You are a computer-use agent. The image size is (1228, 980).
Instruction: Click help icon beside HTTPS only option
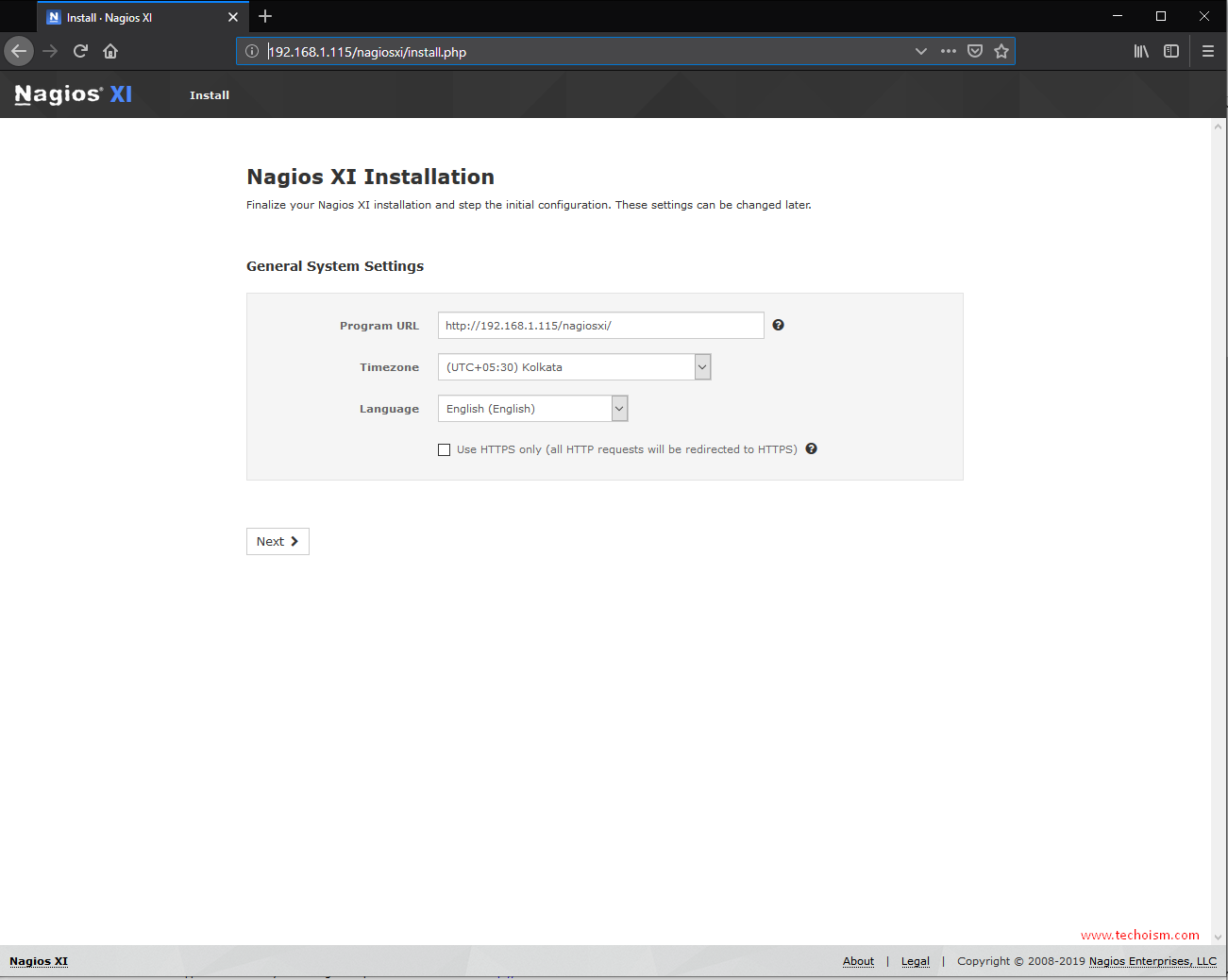coord(811,448)
